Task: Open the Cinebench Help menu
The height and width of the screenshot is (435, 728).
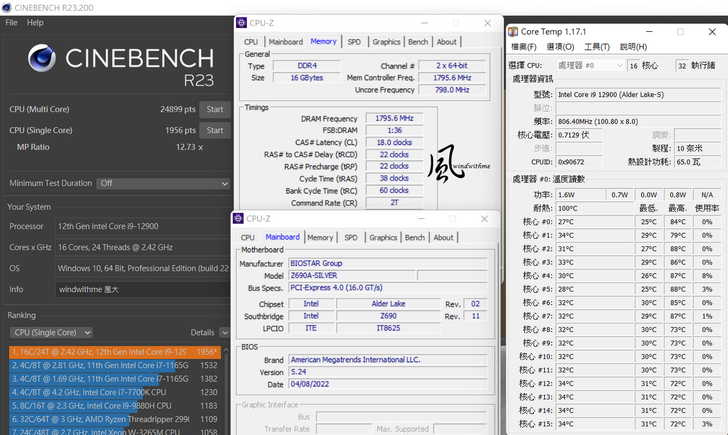Action: [35, 22]
